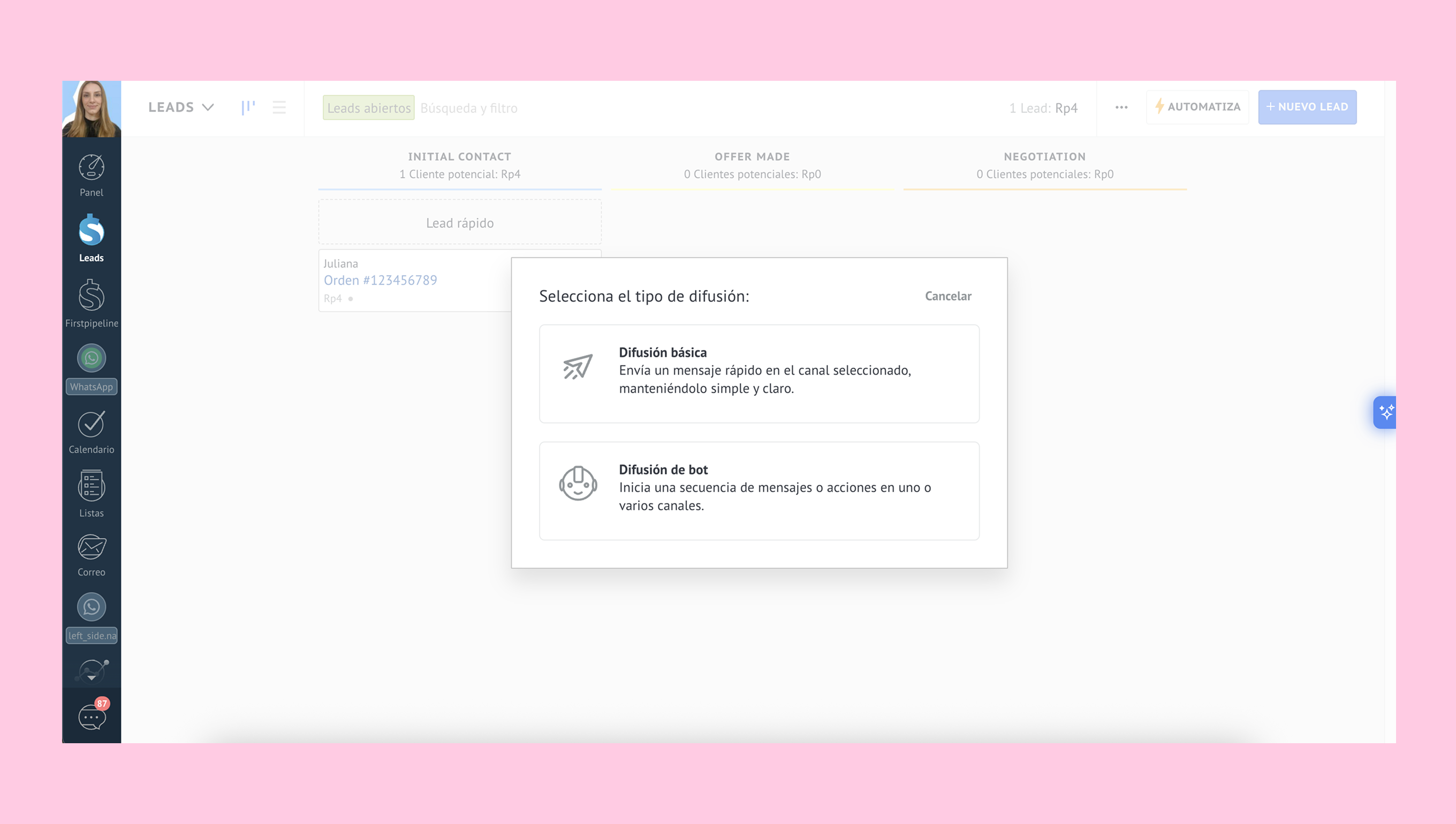Click the robot Difusión de bot icon

pyautogui.click(x=578, y=483)
